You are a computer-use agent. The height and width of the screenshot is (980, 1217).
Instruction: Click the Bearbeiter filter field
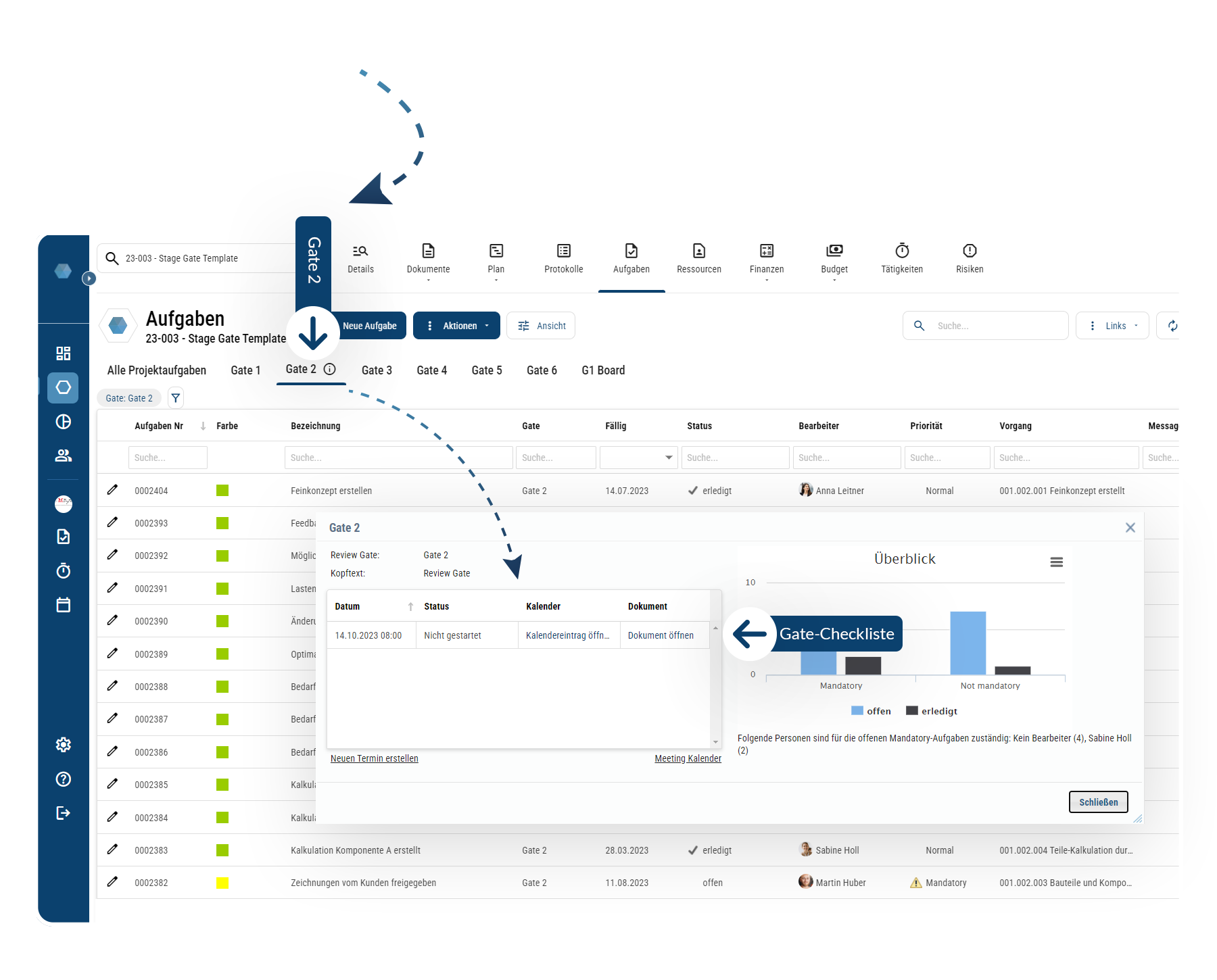click(846, 458)
